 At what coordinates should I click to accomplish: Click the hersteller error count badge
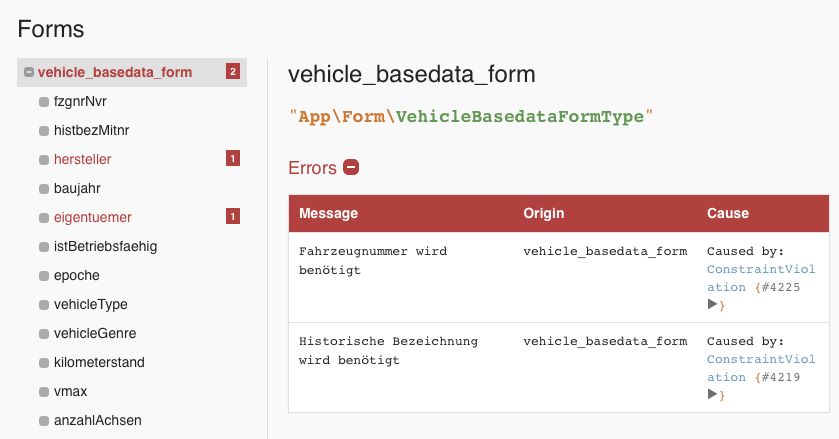click(233, 158)
